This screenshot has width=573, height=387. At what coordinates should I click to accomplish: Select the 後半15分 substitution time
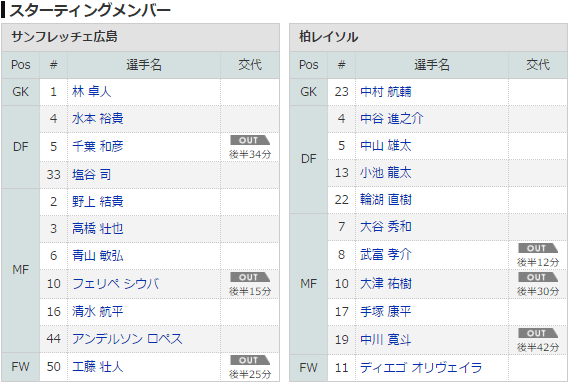click(x=250, y=292)
